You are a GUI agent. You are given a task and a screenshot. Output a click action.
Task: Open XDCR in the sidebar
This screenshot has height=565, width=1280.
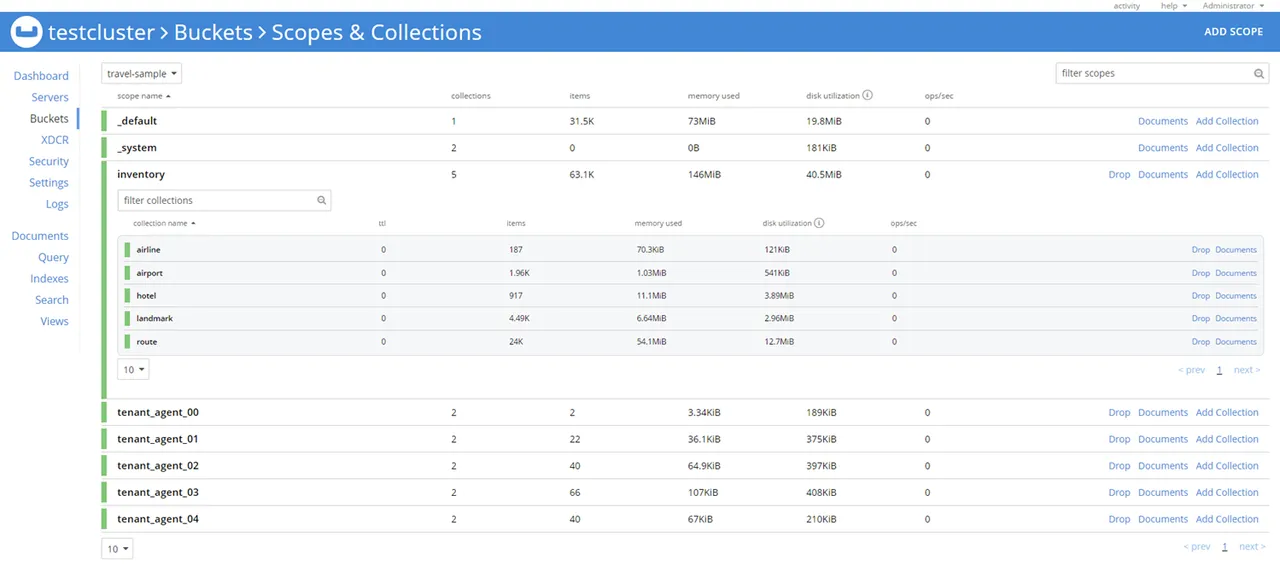tap(55, 140)
